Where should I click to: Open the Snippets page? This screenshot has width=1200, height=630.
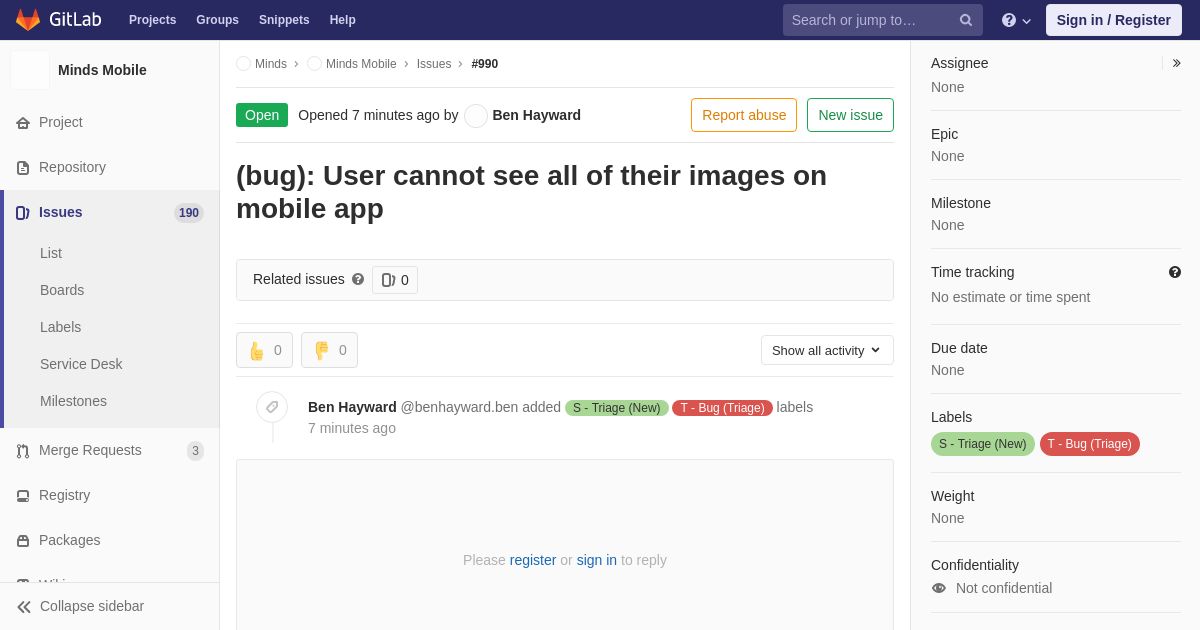(284, 20)
